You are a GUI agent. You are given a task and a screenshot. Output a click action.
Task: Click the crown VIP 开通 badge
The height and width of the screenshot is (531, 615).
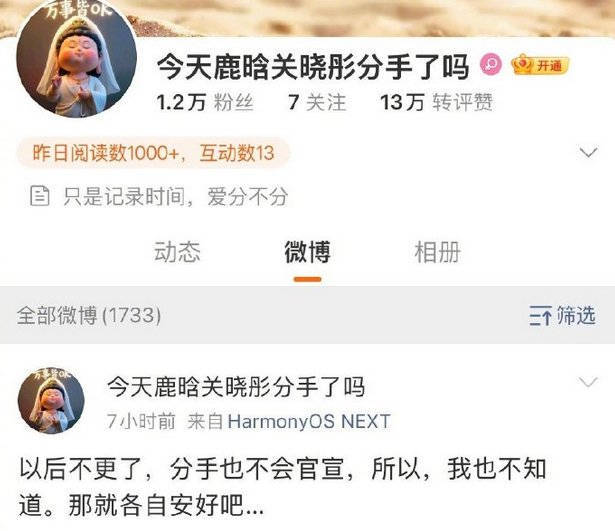(540, 65)
